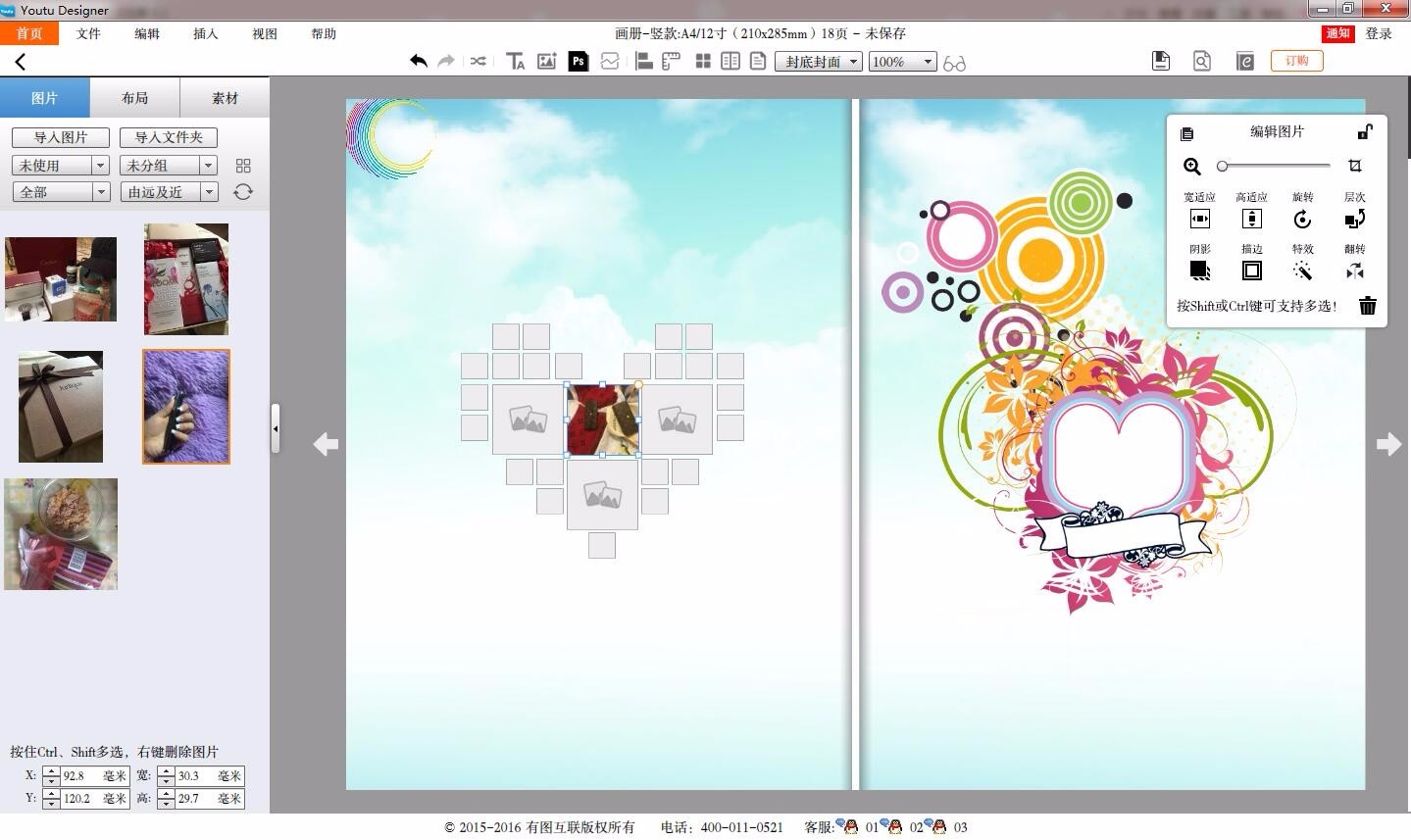Viewport: 1411px width, 840px height.
Task: Toggle the thumbnail grid view icon
Action: point(243,166)
